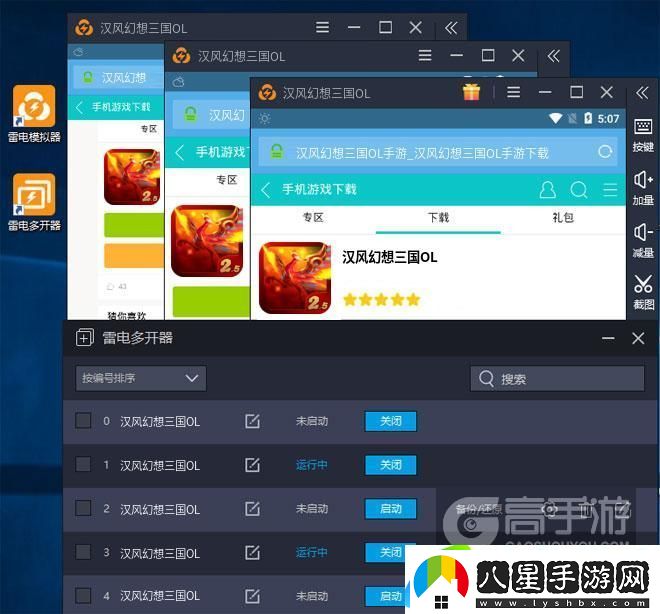Open user profile icon in teal header
This screenshot has width=660, height=614.
(547, 190)
